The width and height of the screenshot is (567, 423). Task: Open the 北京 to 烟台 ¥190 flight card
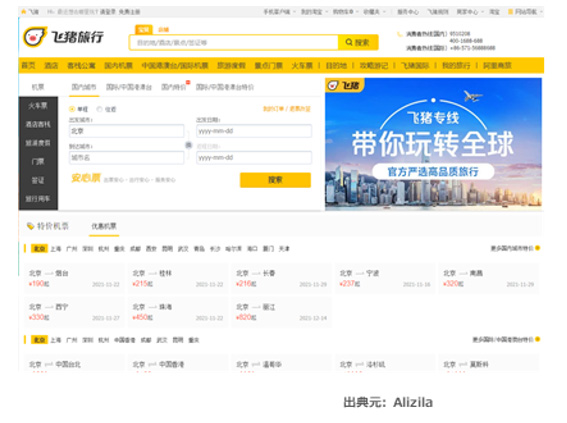[x=74, y=278]
